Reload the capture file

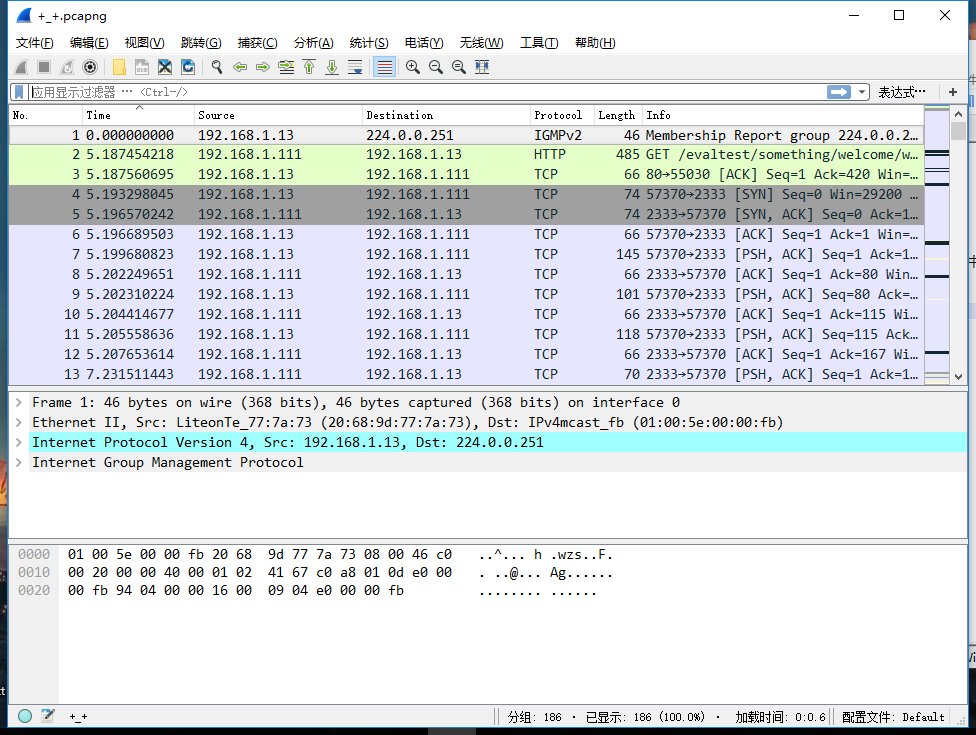pyautogui.click(x=187, y=67)
